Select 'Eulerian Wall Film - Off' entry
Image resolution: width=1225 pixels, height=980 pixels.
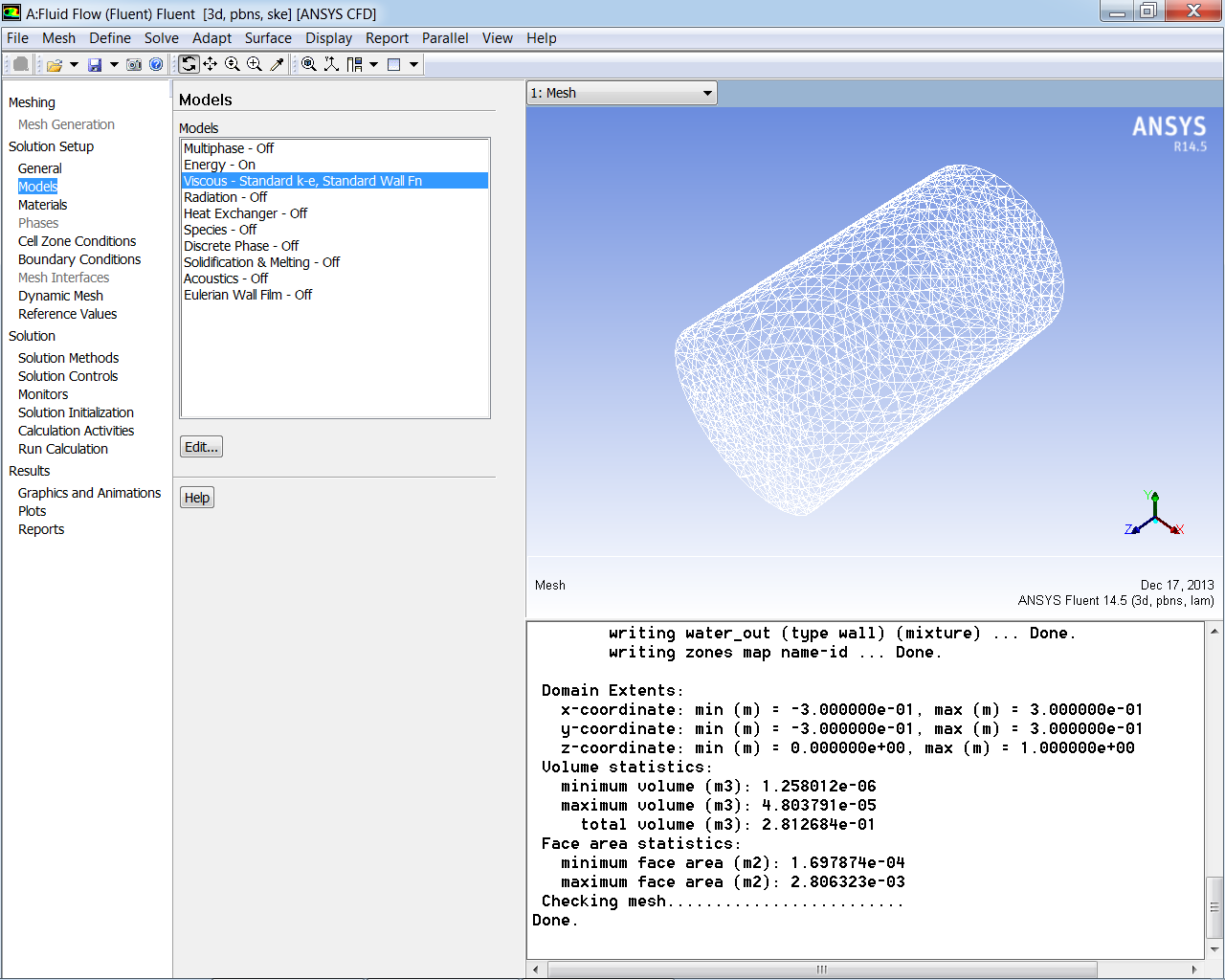(335, 295)
